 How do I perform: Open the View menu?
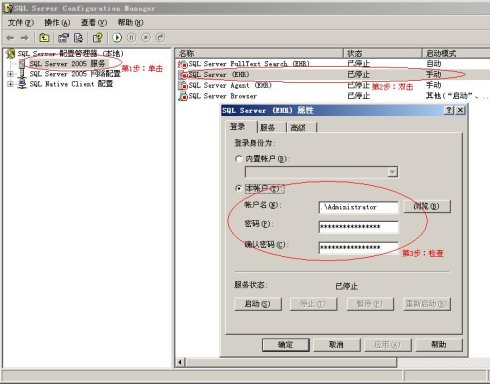(94, 23)
